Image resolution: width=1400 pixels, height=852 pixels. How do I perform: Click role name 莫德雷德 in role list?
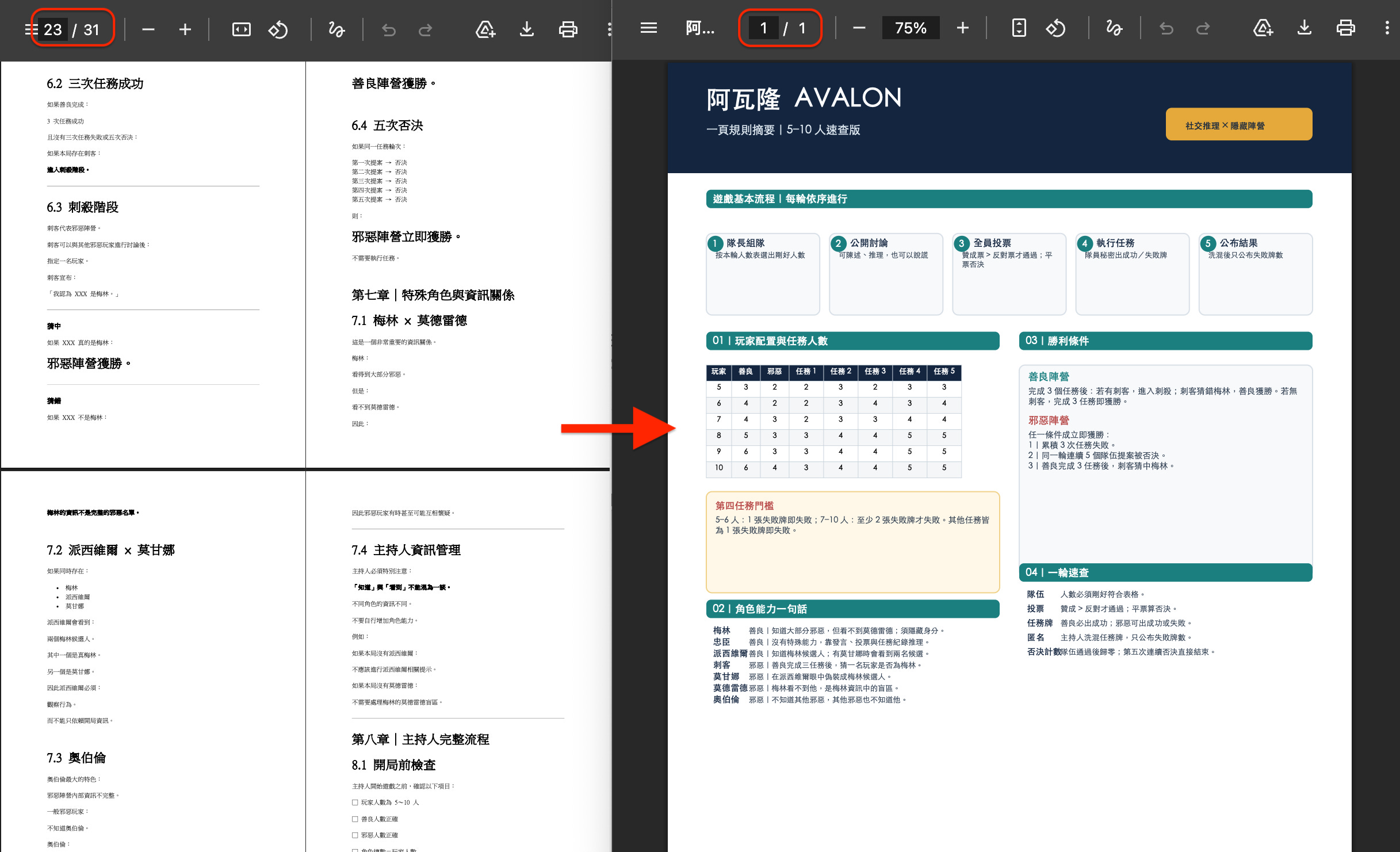click(730, 688)
